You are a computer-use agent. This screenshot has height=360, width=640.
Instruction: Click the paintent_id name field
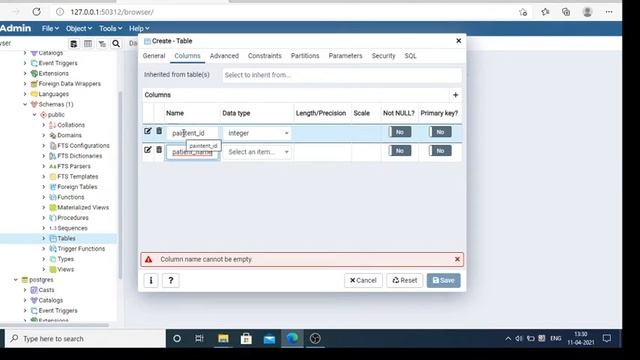click(x=192, y=133)
